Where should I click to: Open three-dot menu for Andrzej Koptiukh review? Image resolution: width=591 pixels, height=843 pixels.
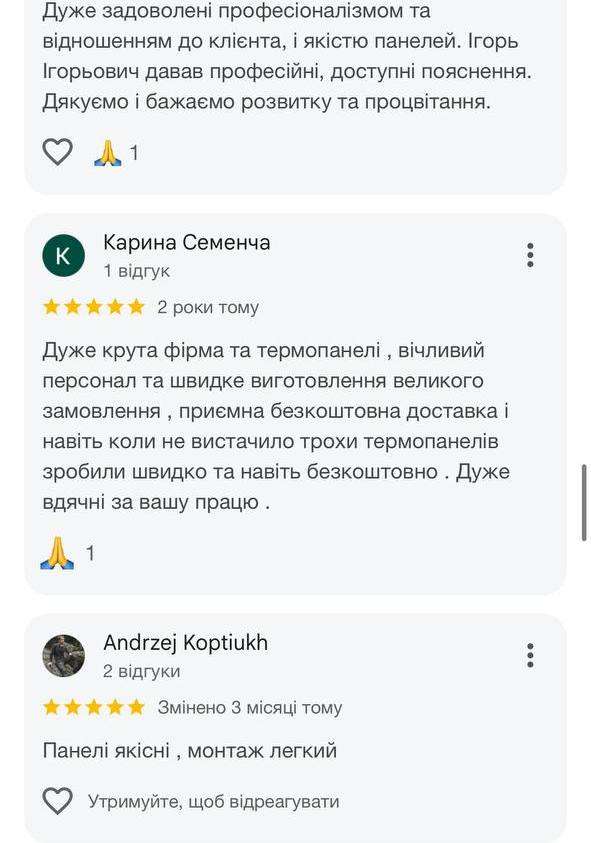tap(530, 655)
